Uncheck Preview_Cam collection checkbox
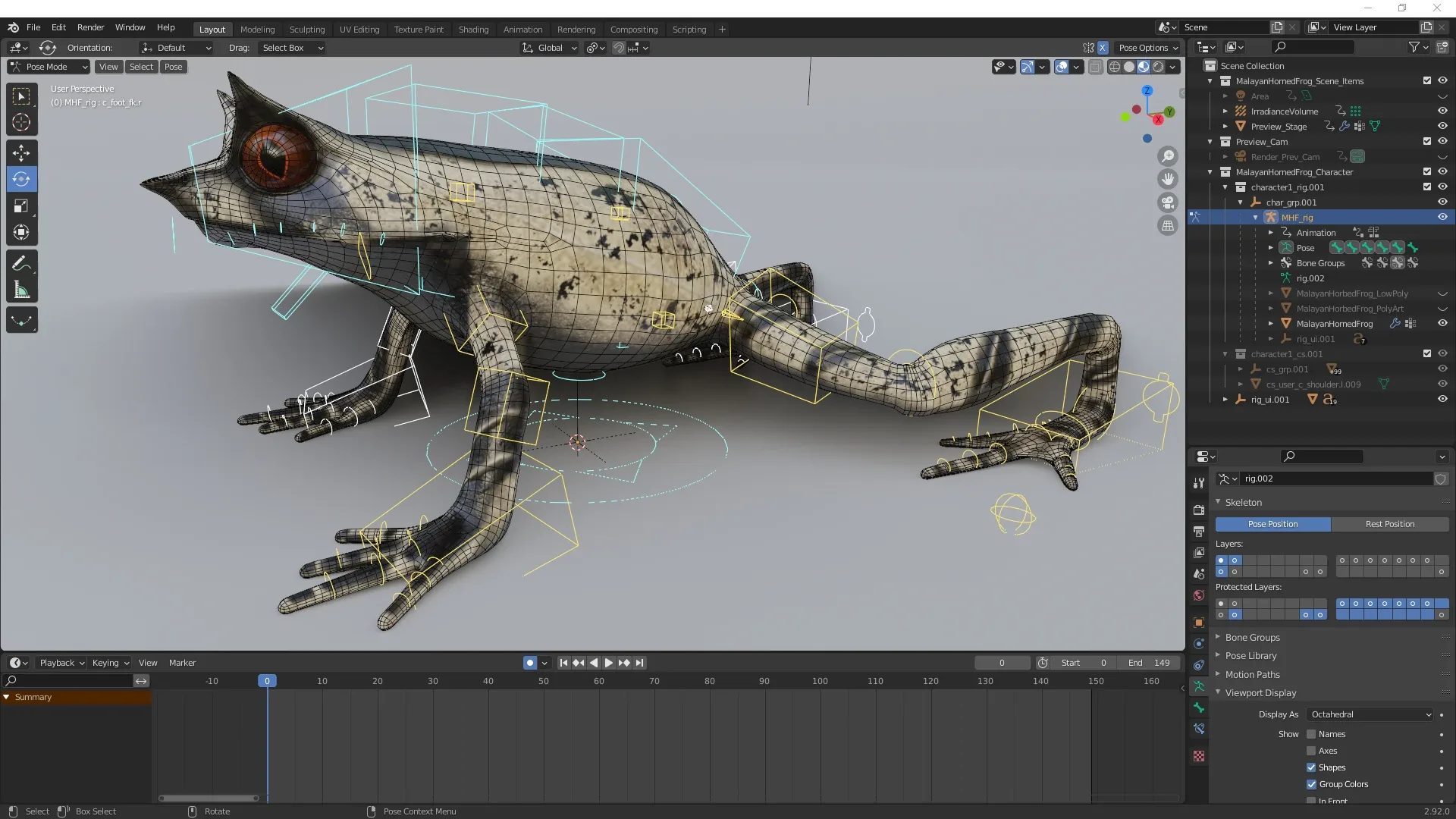This screenshot has width=1456, height=819. click(x=1426, y=141)
